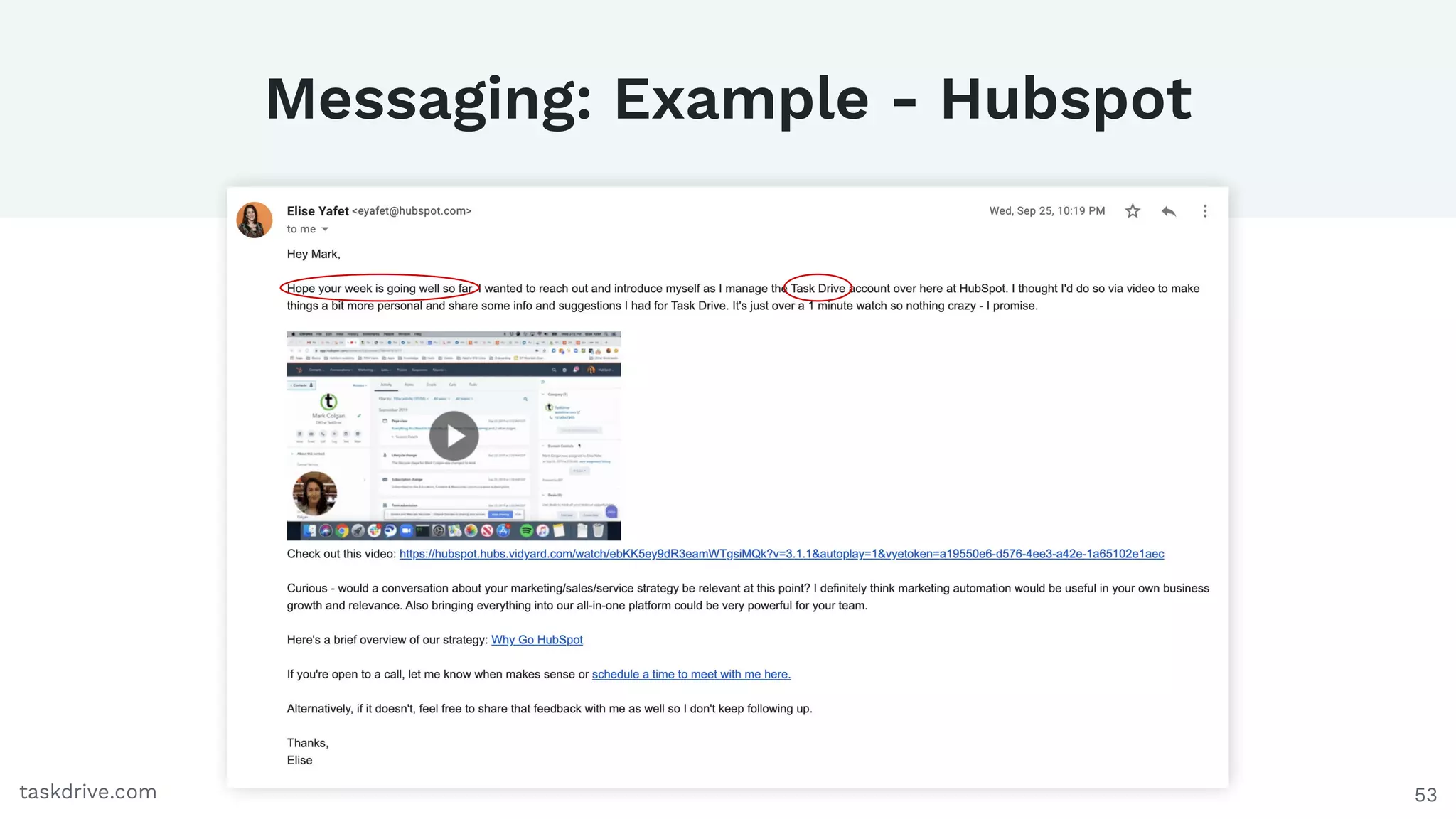Click the Chrome icon in video's dock
1456x819 pixels.
pyautogui.click(x=342, y=530)
